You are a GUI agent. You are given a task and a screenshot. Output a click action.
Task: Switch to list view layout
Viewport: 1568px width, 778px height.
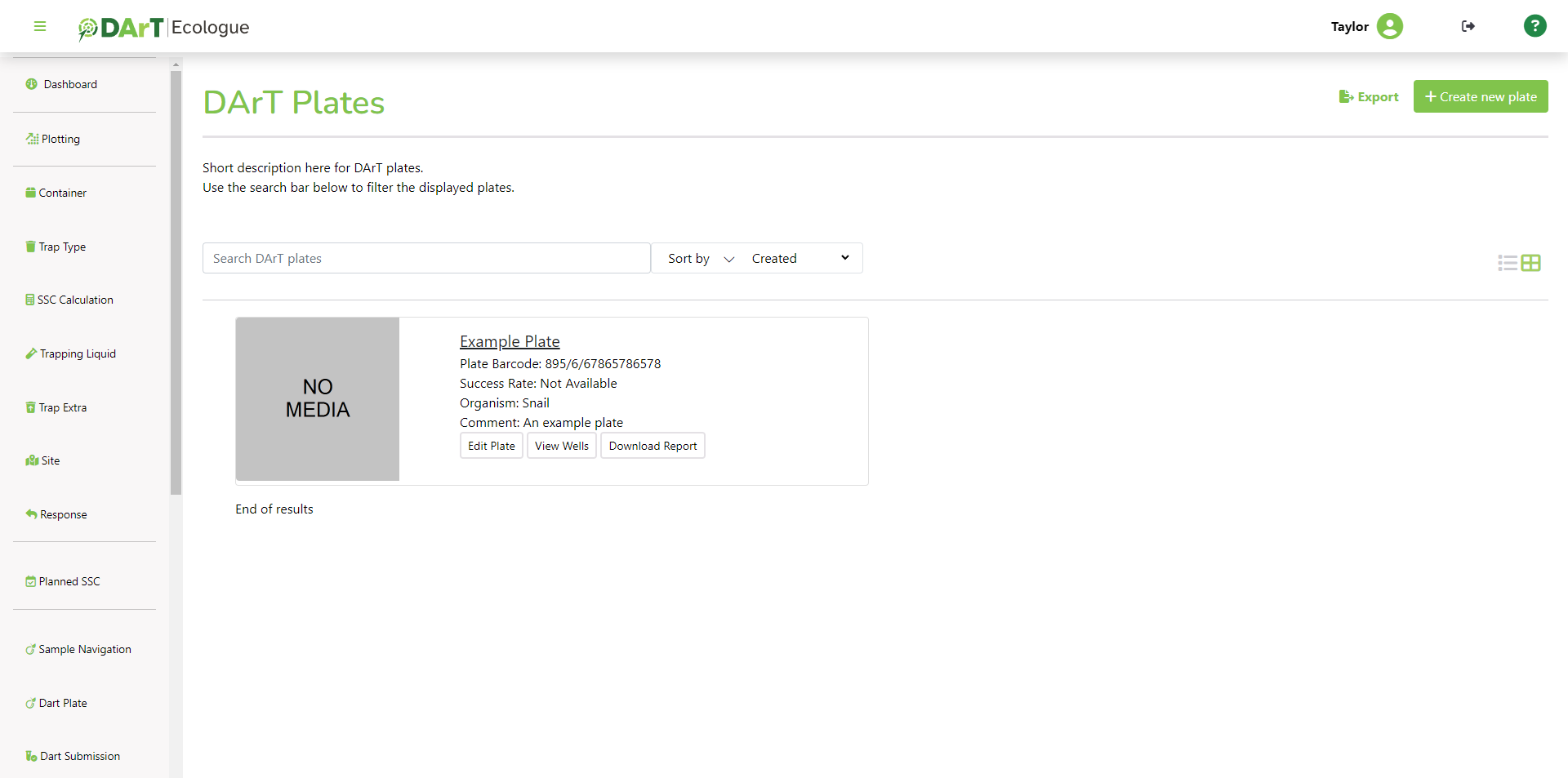(1508, 263)
